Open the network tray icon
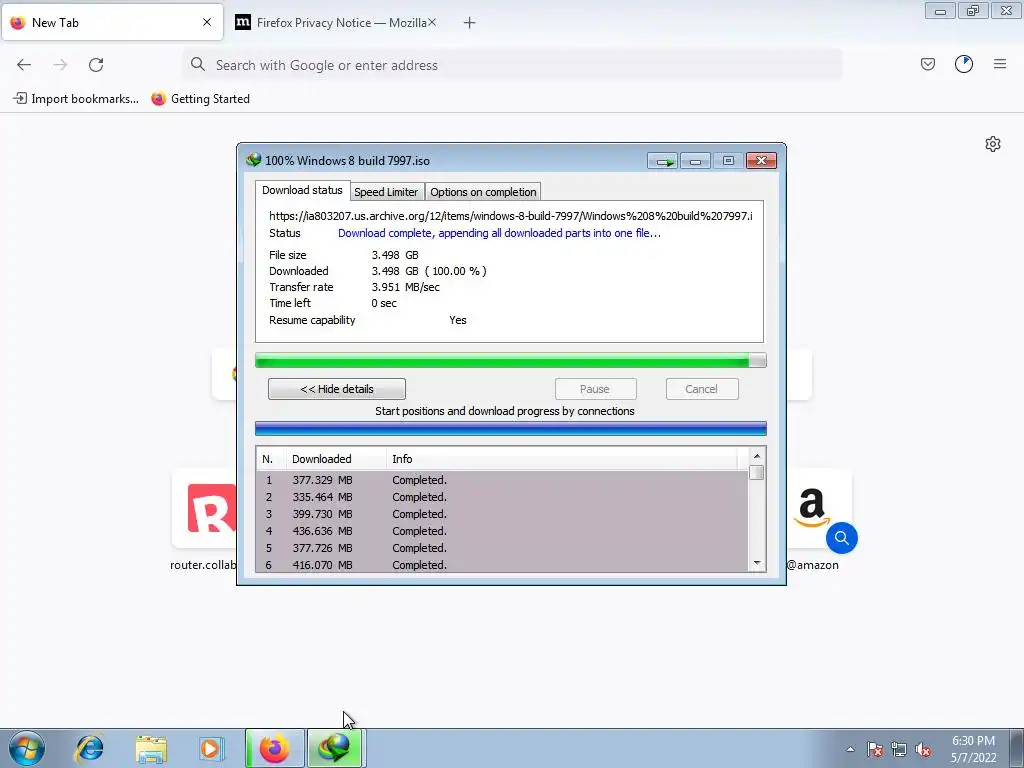 (899, 749)
